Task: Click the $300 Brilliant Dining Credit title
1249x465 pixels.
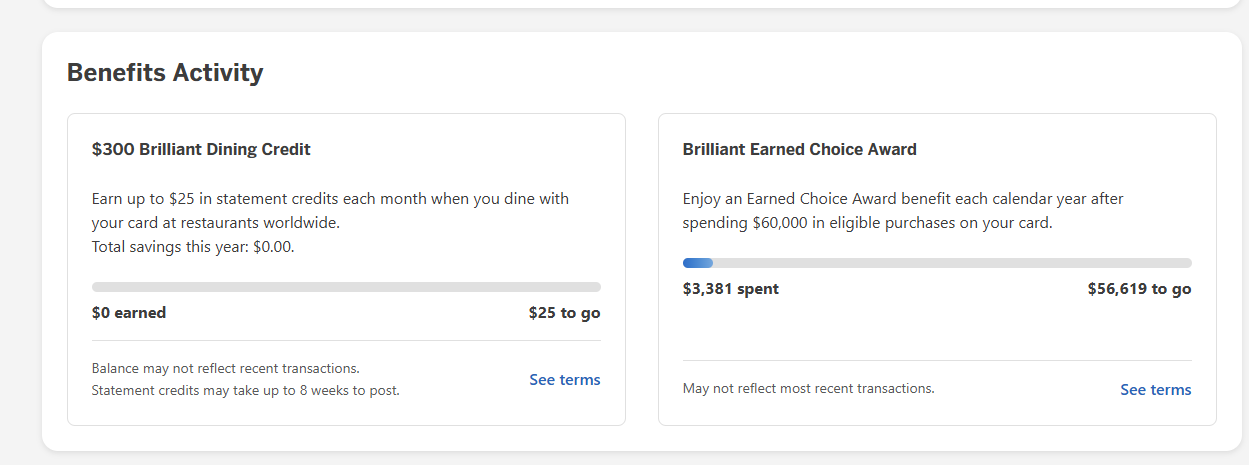Action: [201, 149]
